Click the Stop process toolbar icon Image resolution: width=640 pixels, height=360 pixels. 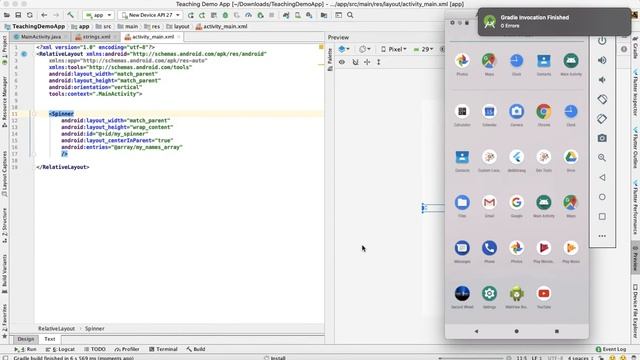point(271,15)
